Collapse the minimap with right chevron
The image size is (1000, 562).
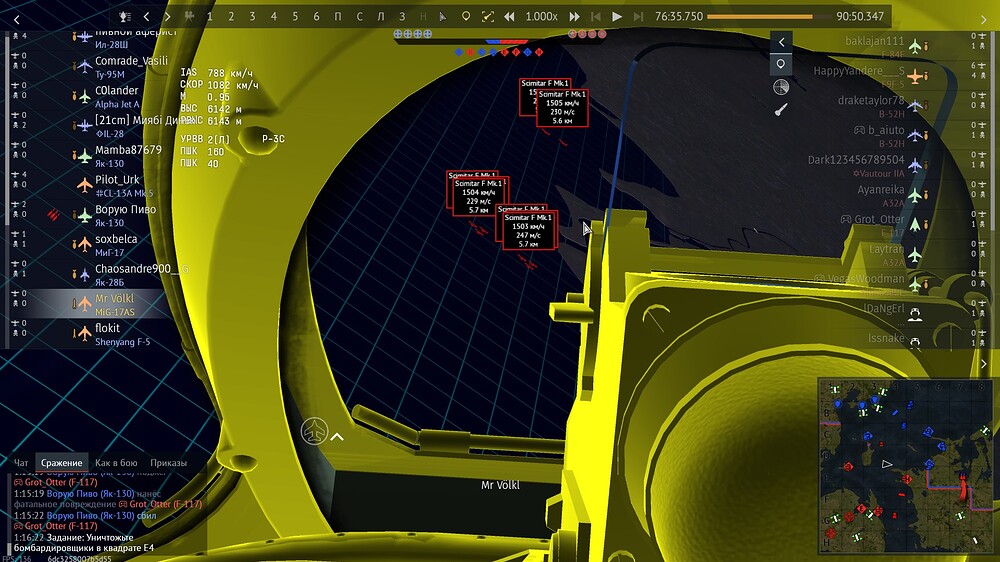tap(983, 364)
